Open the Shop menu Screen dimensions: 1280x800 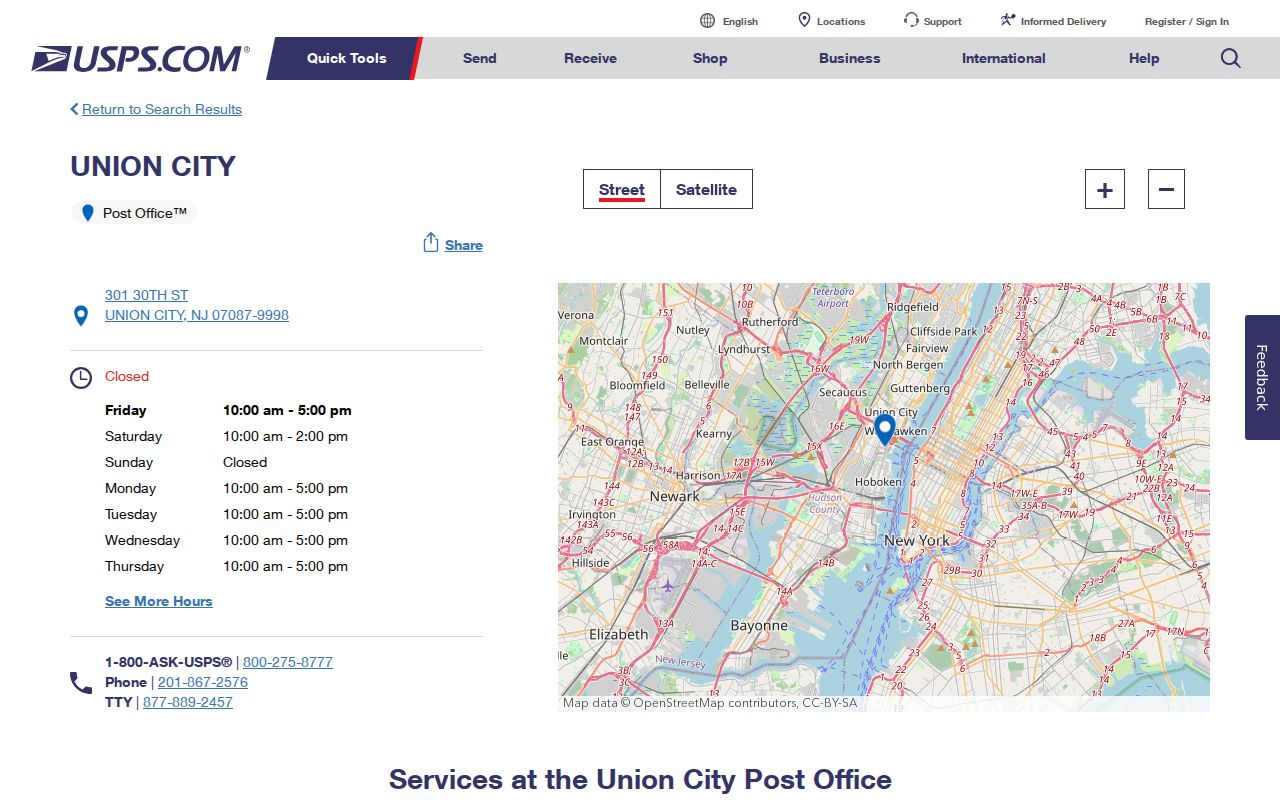tap(710, 58)
